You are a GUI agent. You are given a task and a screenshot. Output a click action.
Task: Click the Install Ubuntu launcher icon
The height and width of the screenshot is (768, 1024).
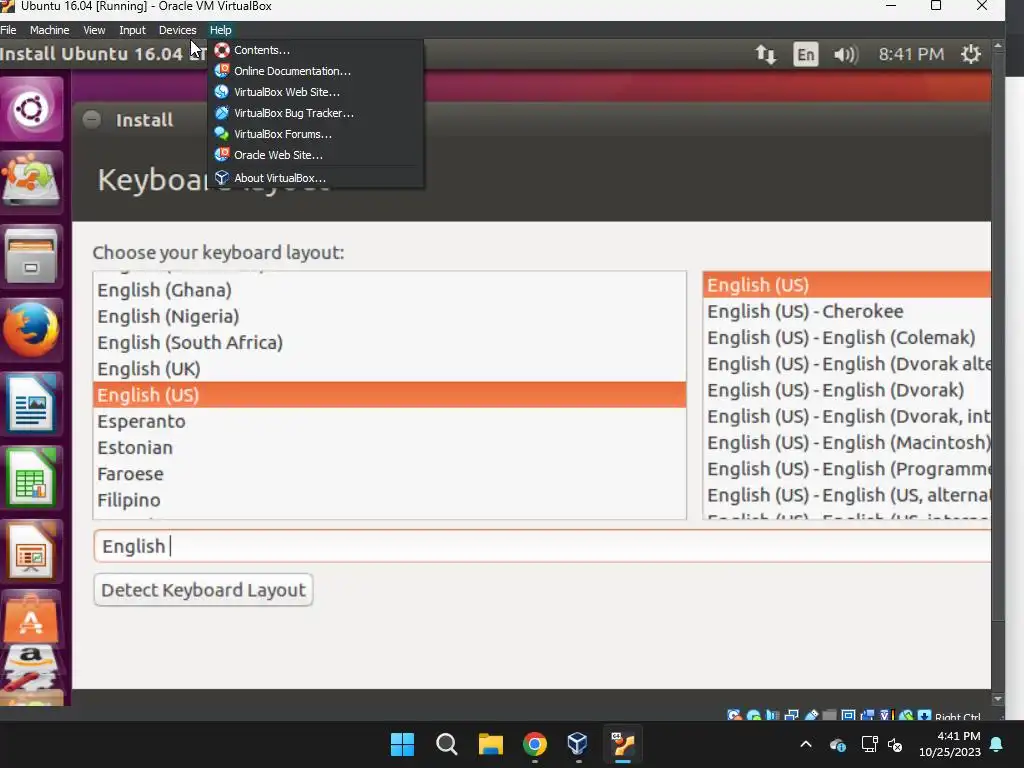pyautogui.click(x=31, y=181)
